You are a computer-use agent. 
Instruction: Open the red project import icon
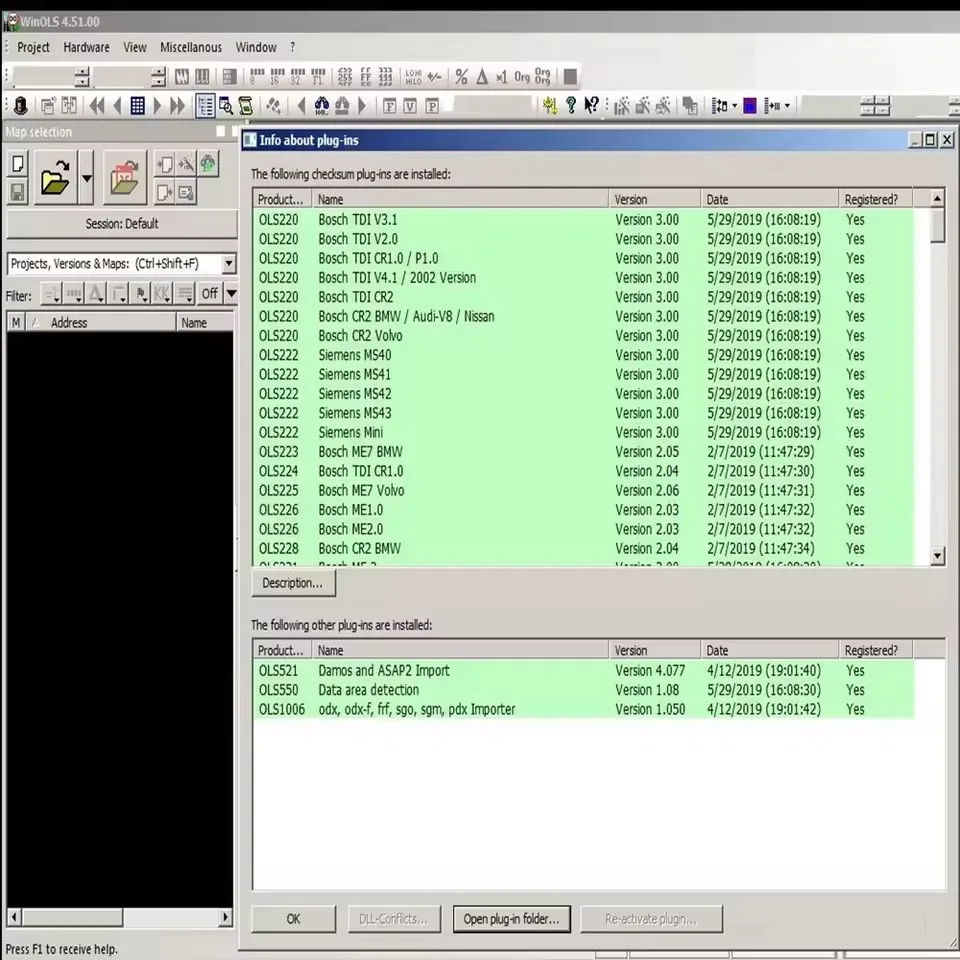pyautogui.click(x=124, y=176)
